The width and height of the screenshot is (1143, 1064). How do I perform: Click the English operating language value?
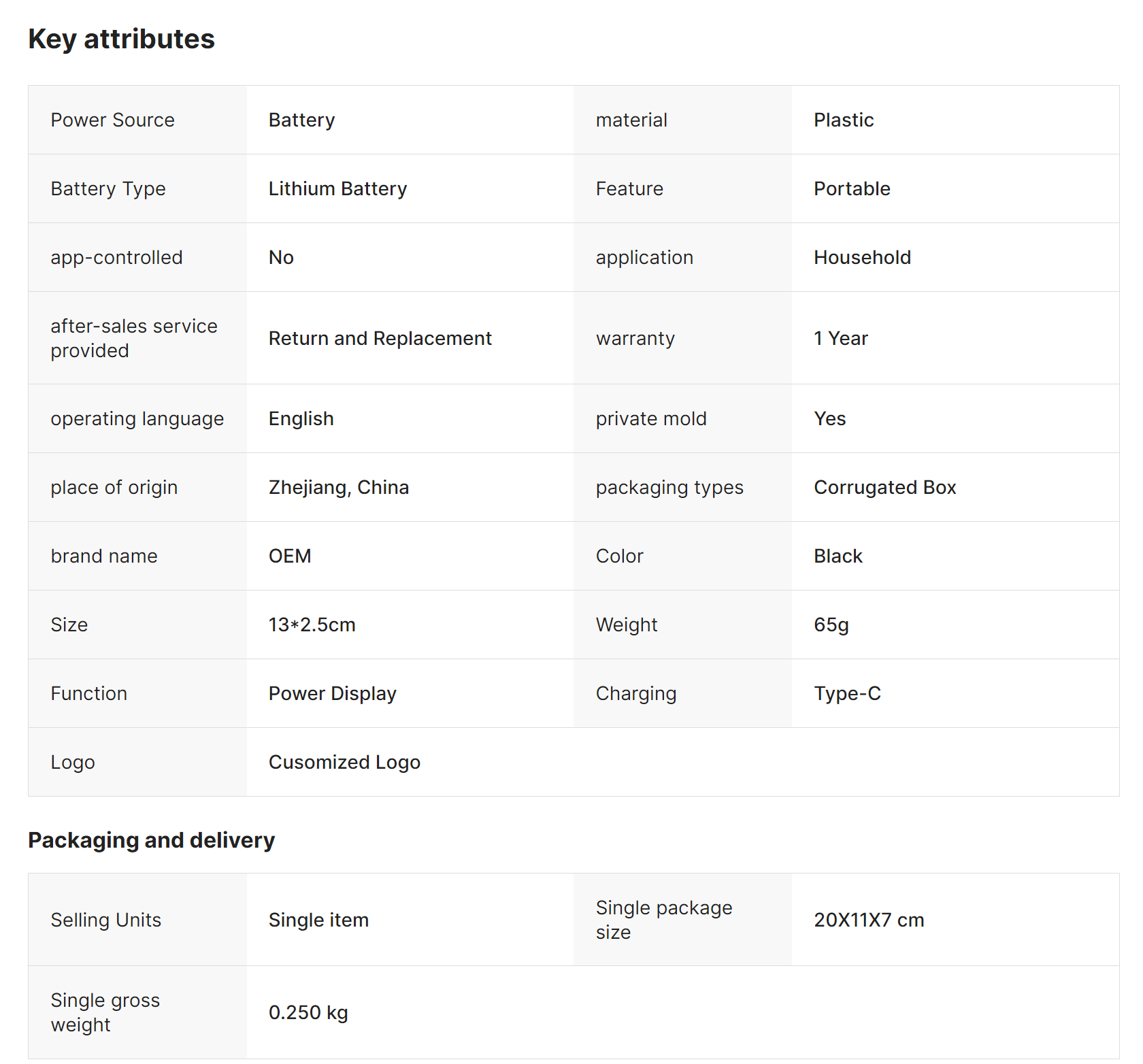tap(301, 418)
